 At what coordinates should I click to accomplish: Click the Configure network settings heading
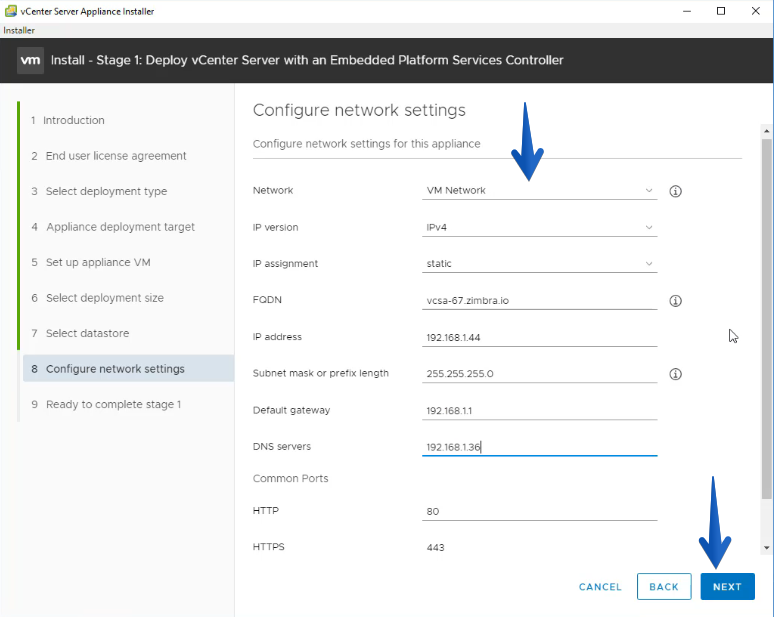[x=359, y=110]
